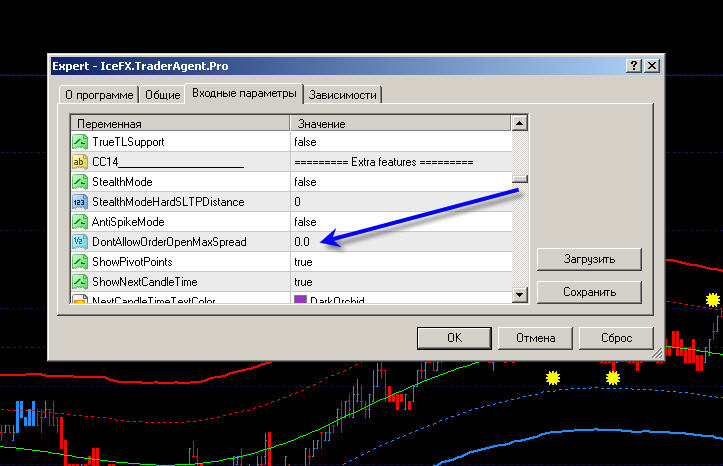This screenshot has height=466, width=723.
Task: Click the 'Переменная' column header
Action: pos(180,124)
